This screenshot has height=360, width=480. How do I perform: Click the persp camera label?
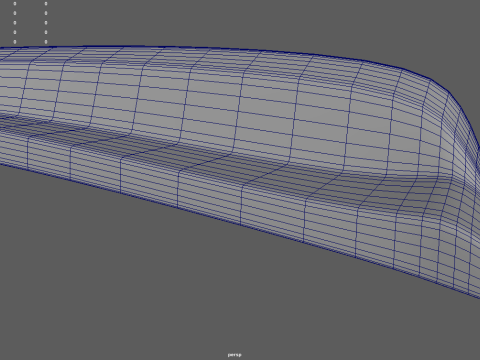pos(235,355)
